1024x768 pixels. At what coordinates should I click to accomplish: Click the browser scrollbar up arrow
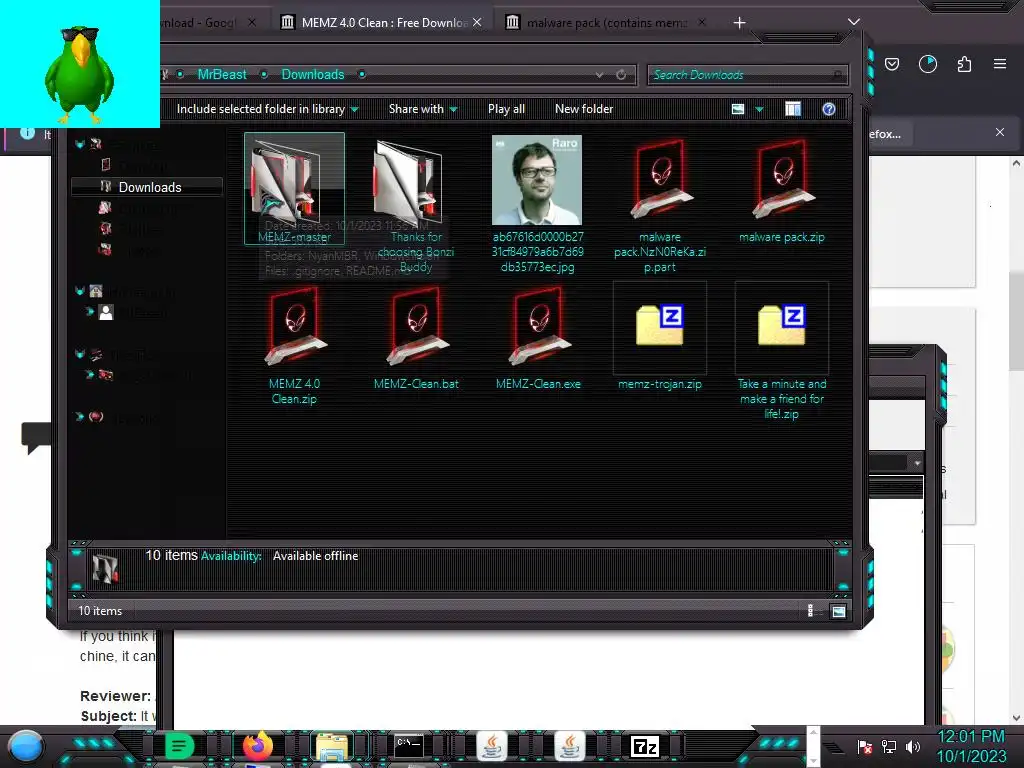point(1016,164)
